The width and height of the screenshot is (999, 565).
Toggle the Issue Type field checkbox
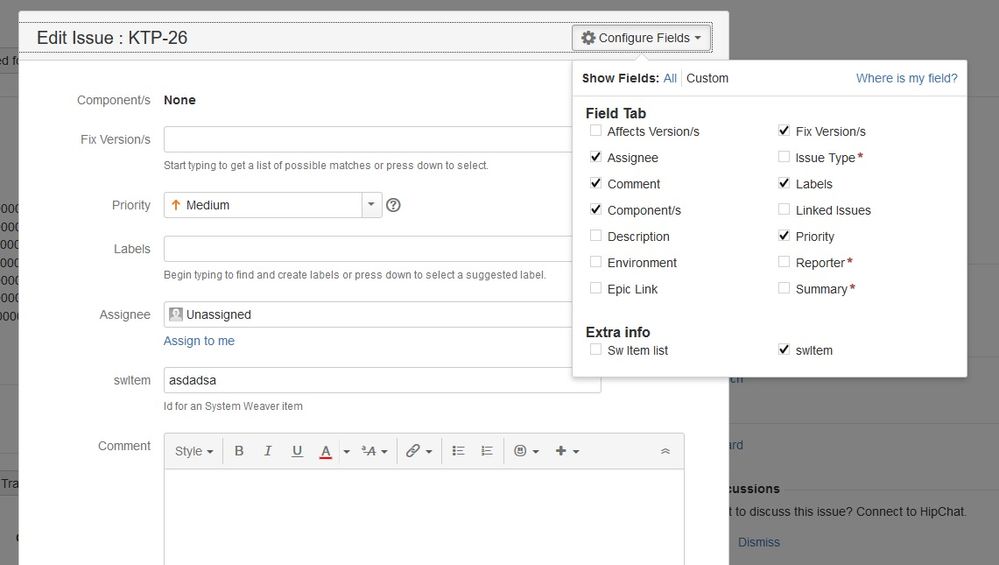tap(784, 157)
